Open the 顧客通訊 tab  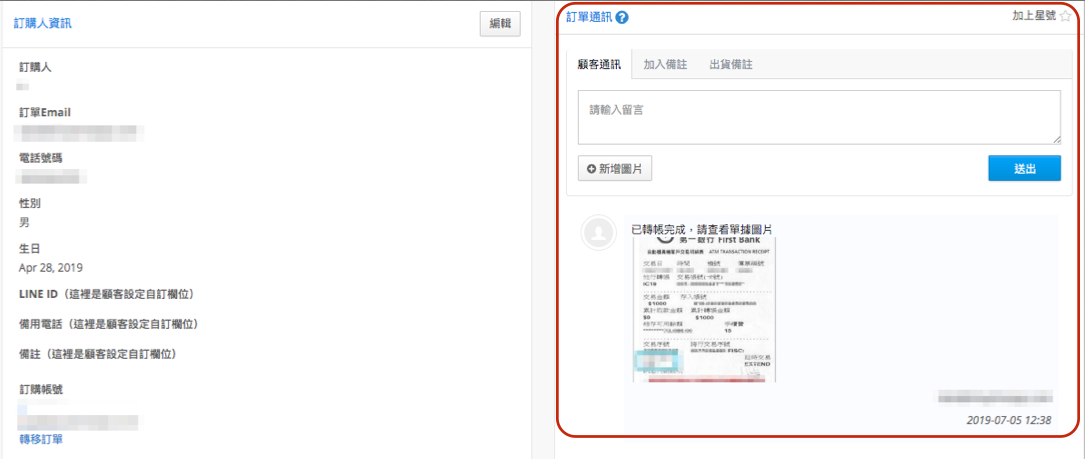pyautogui.click(x=599, y=64)
